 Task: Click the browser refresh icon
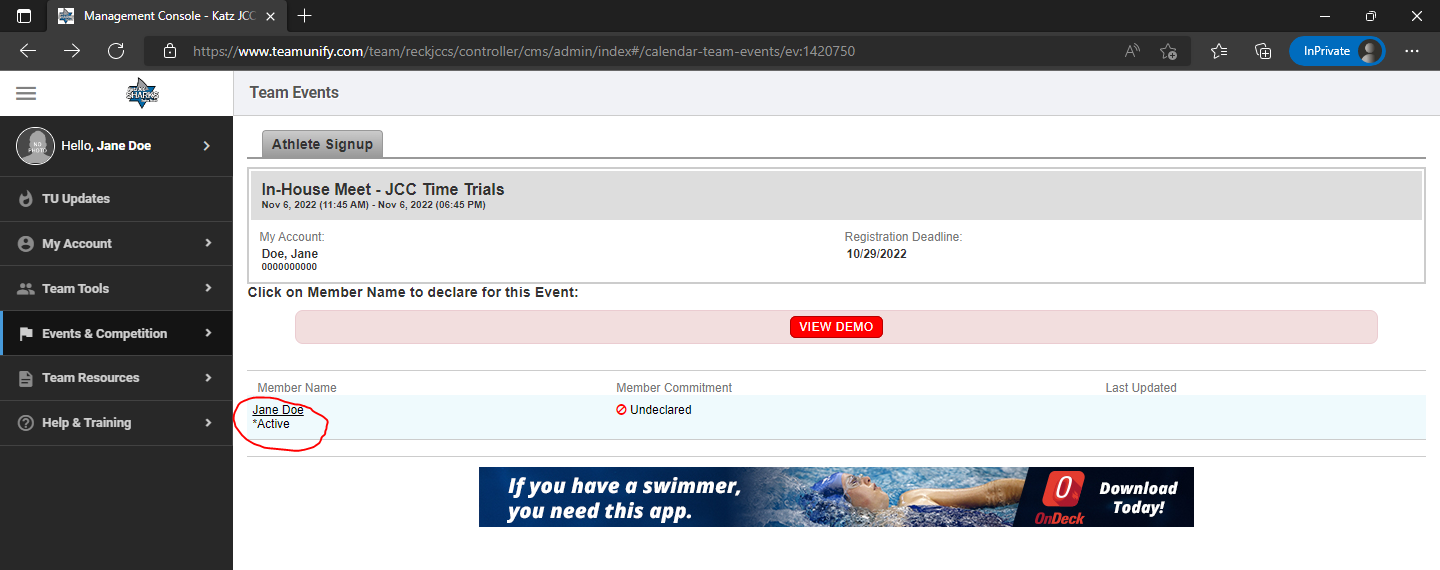coord(116,51)
